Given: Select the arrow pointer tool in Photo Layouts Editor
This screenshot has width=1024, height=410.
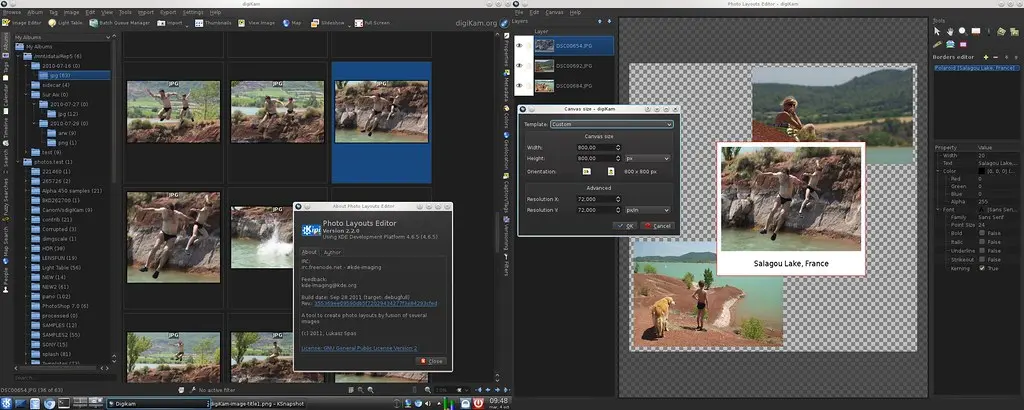Looking at the screenshot, I should [x=937, y=31].
